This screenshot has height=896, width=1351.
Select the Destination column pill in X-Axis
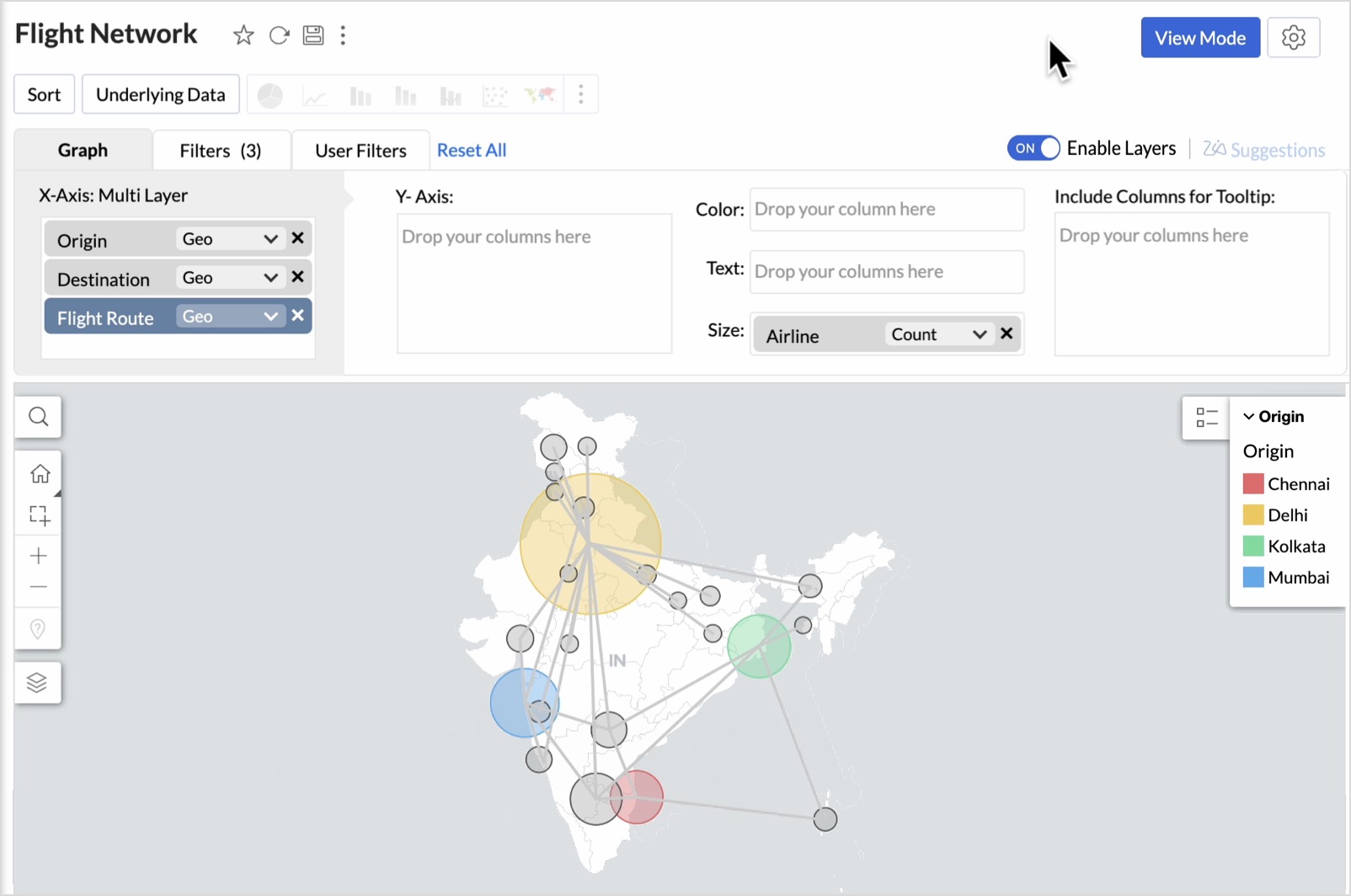tap(109, 279)
